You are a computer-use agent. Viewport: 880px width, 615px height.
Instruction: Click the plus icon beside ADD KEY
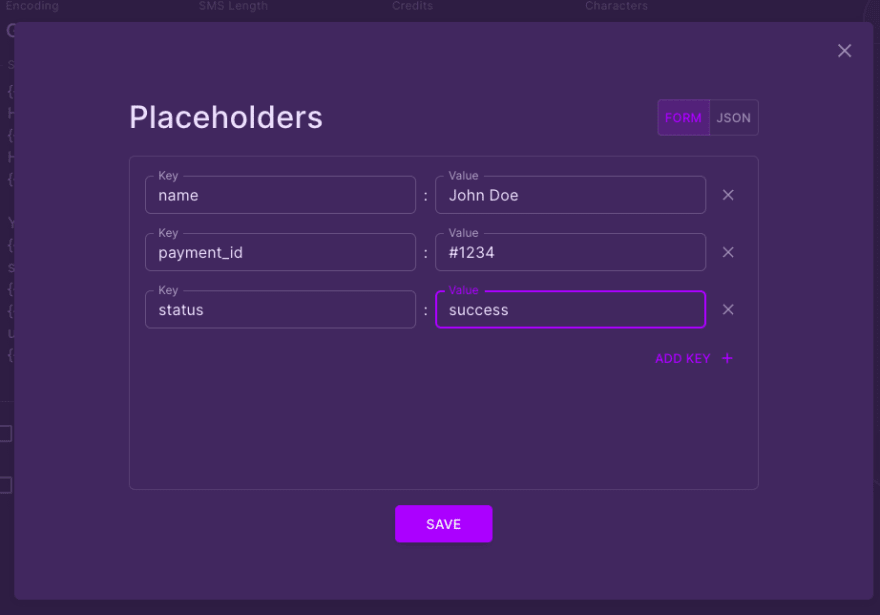tap(727, 358)
